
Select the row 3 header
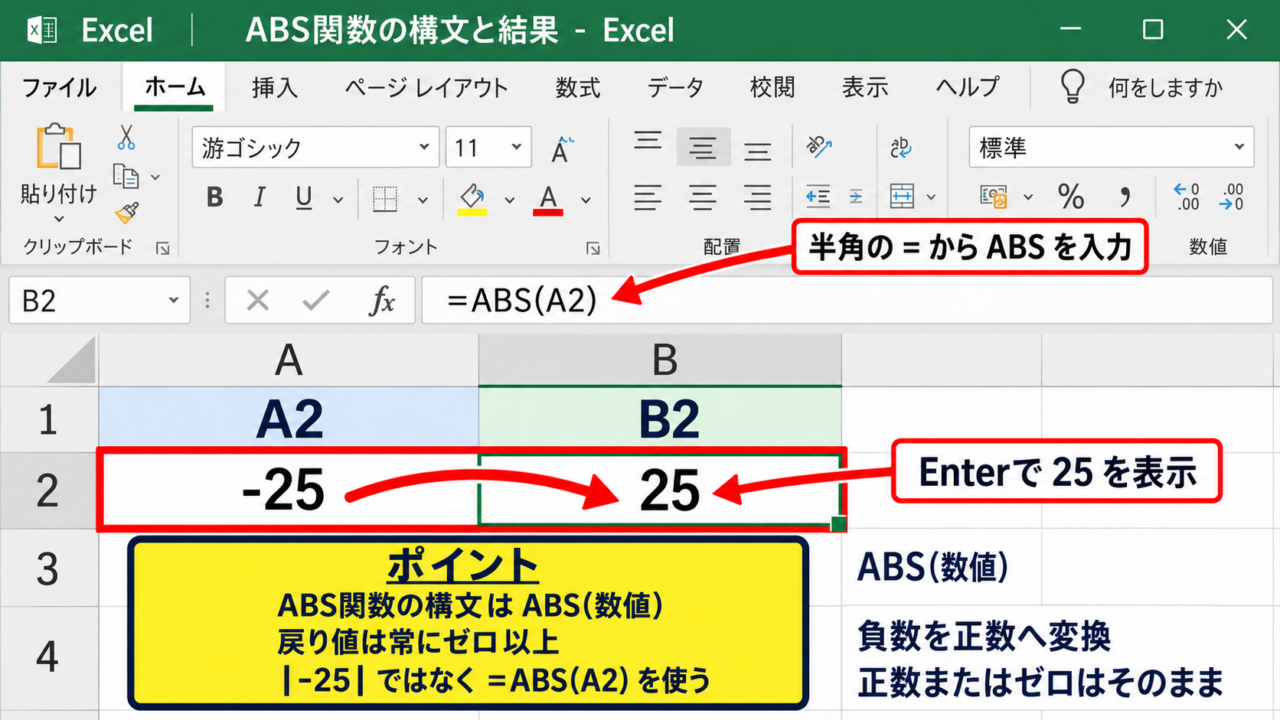coord(48,568)
